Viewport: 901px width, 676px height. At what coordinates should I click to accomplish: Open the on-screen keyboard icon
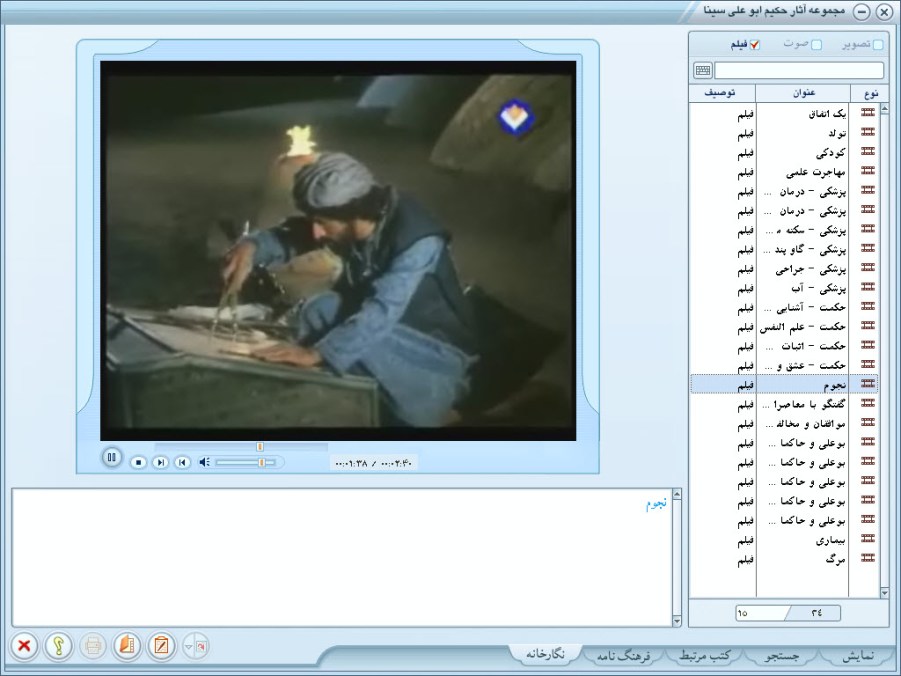click(703, 71)
